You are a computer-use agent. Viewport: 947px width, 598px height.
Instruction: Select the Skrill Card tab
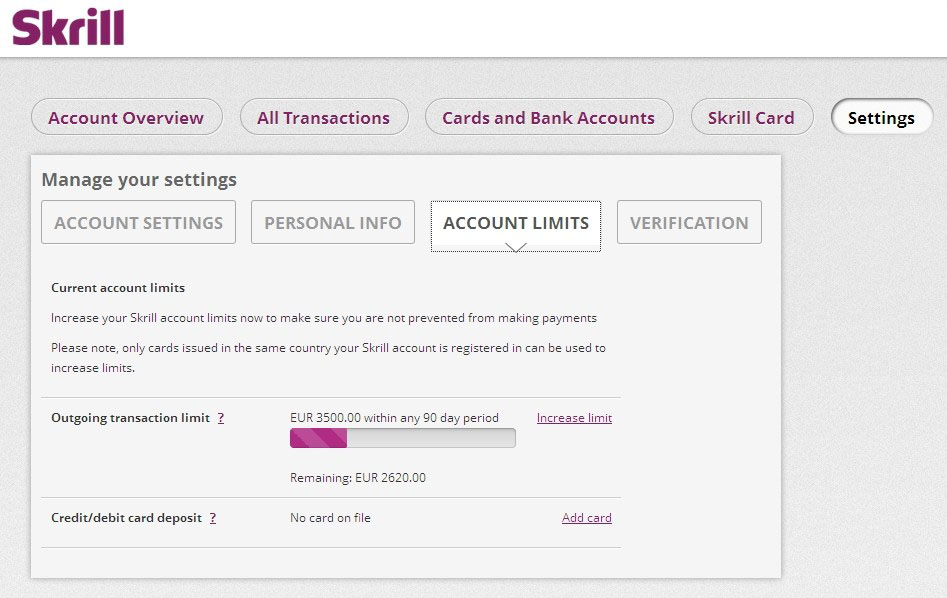click(x=752, y=117)
